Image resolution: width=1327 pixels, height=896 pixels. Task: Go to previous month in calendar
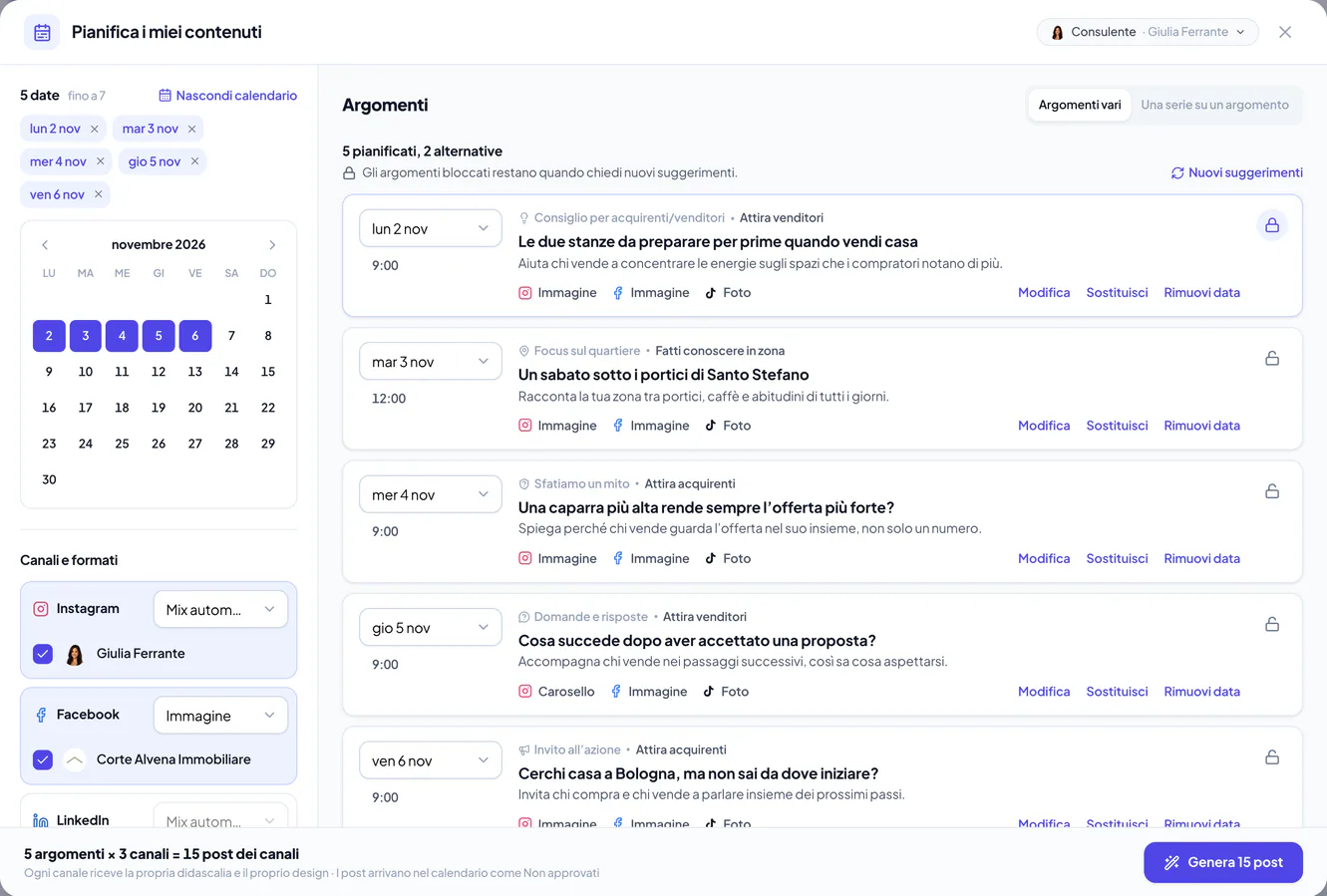coord(45,245)
